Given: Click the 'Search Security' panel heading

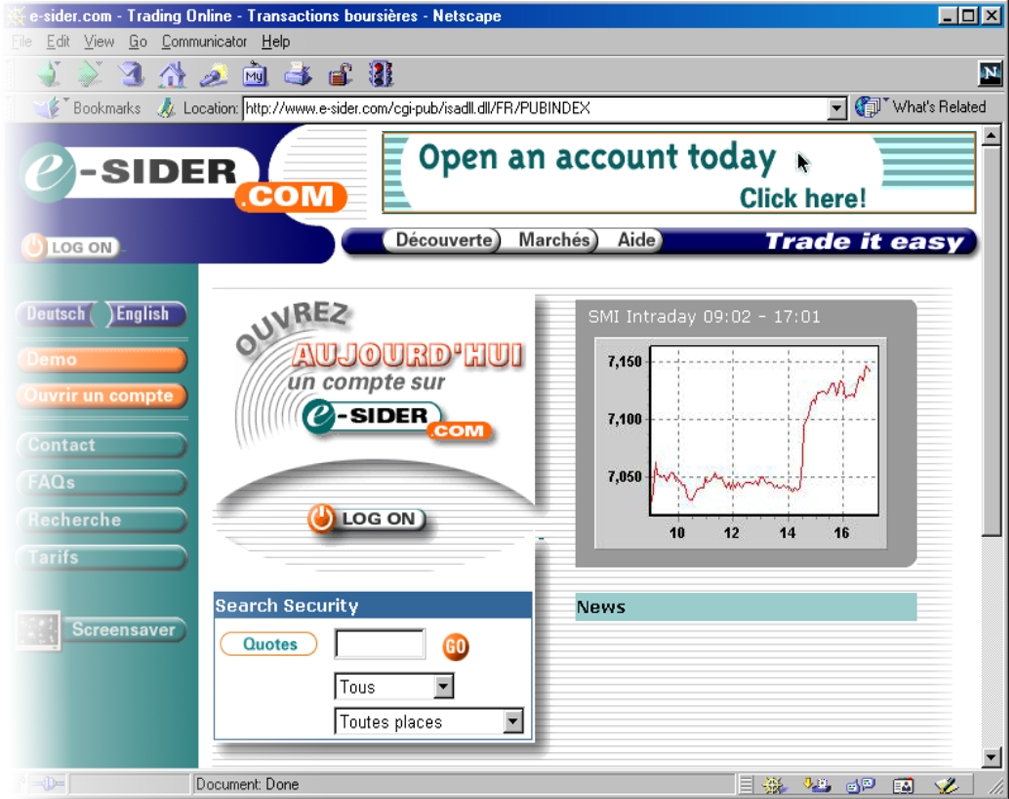Looking at the screenshot, I should (x=286, y=605).
